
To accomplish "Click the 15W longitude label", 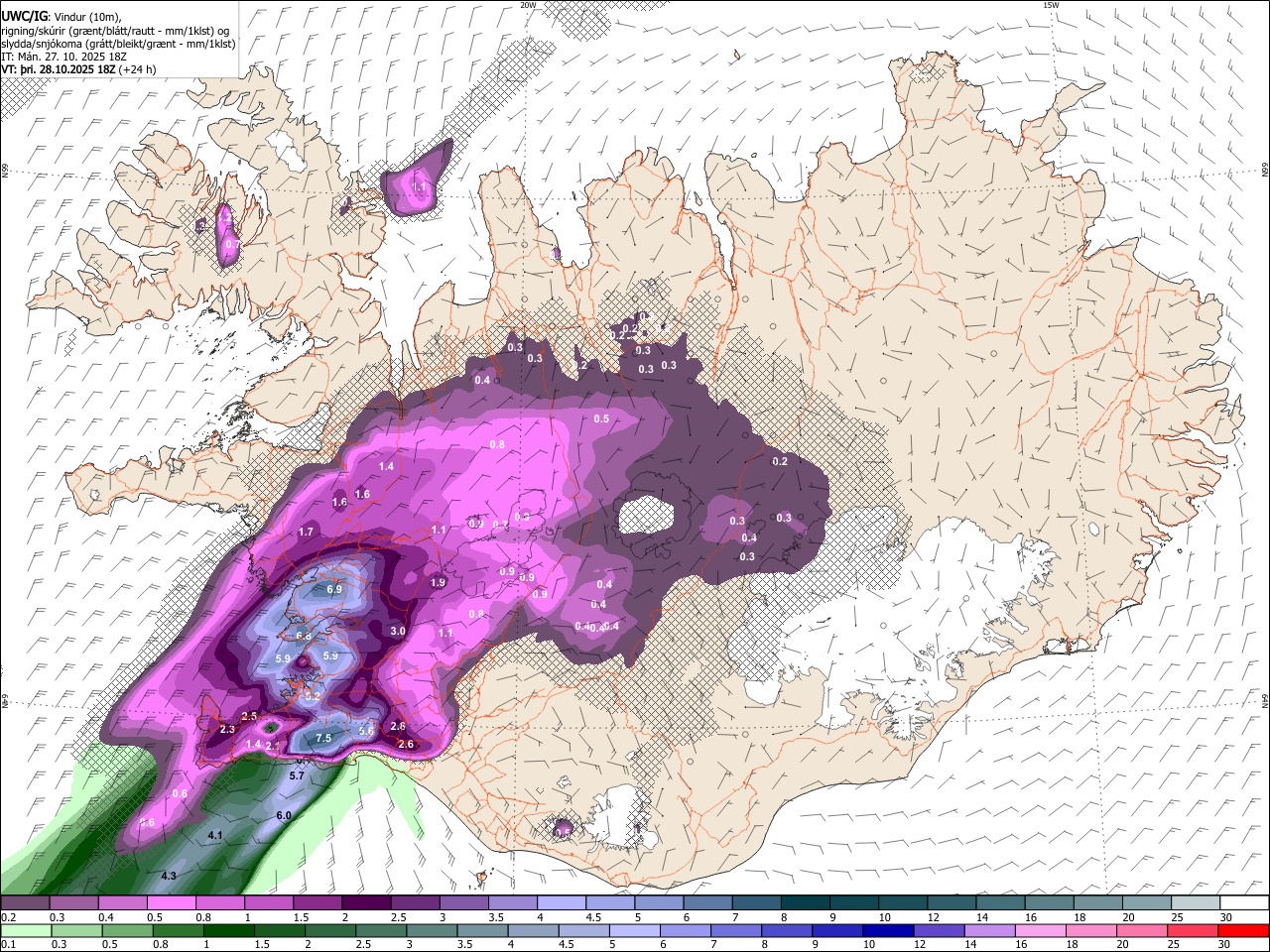I will [1050, 5].
